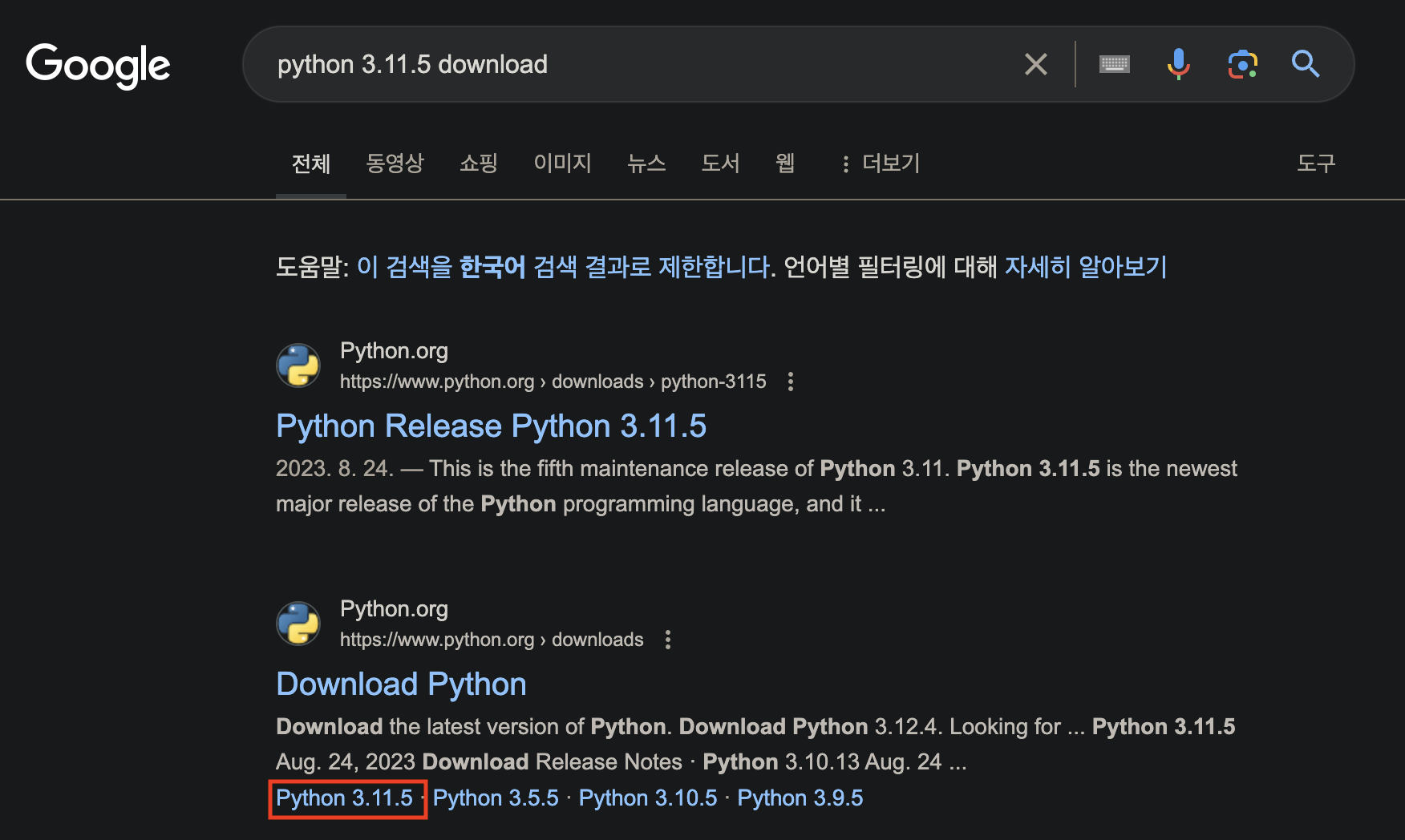This screenshot has width=1405, height=840.
Task: Click Python.org site name of first result
Action: point(394,351)
